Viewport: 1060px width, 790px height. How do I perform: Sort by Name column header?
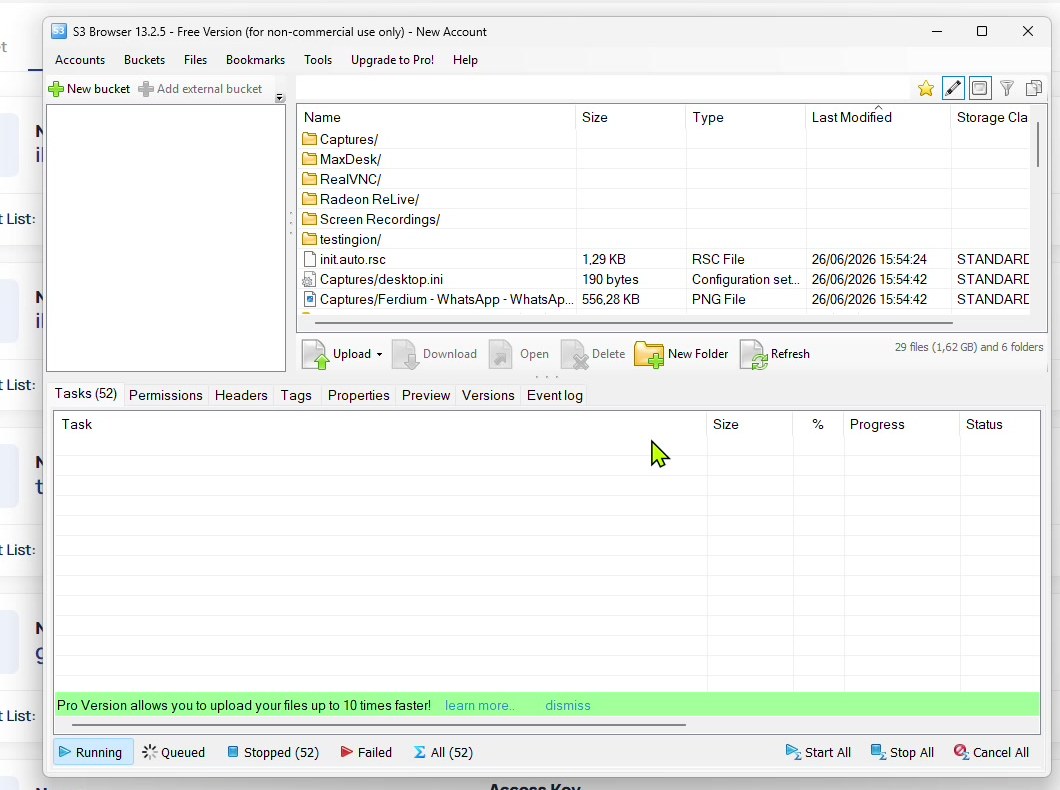(437, 118)
